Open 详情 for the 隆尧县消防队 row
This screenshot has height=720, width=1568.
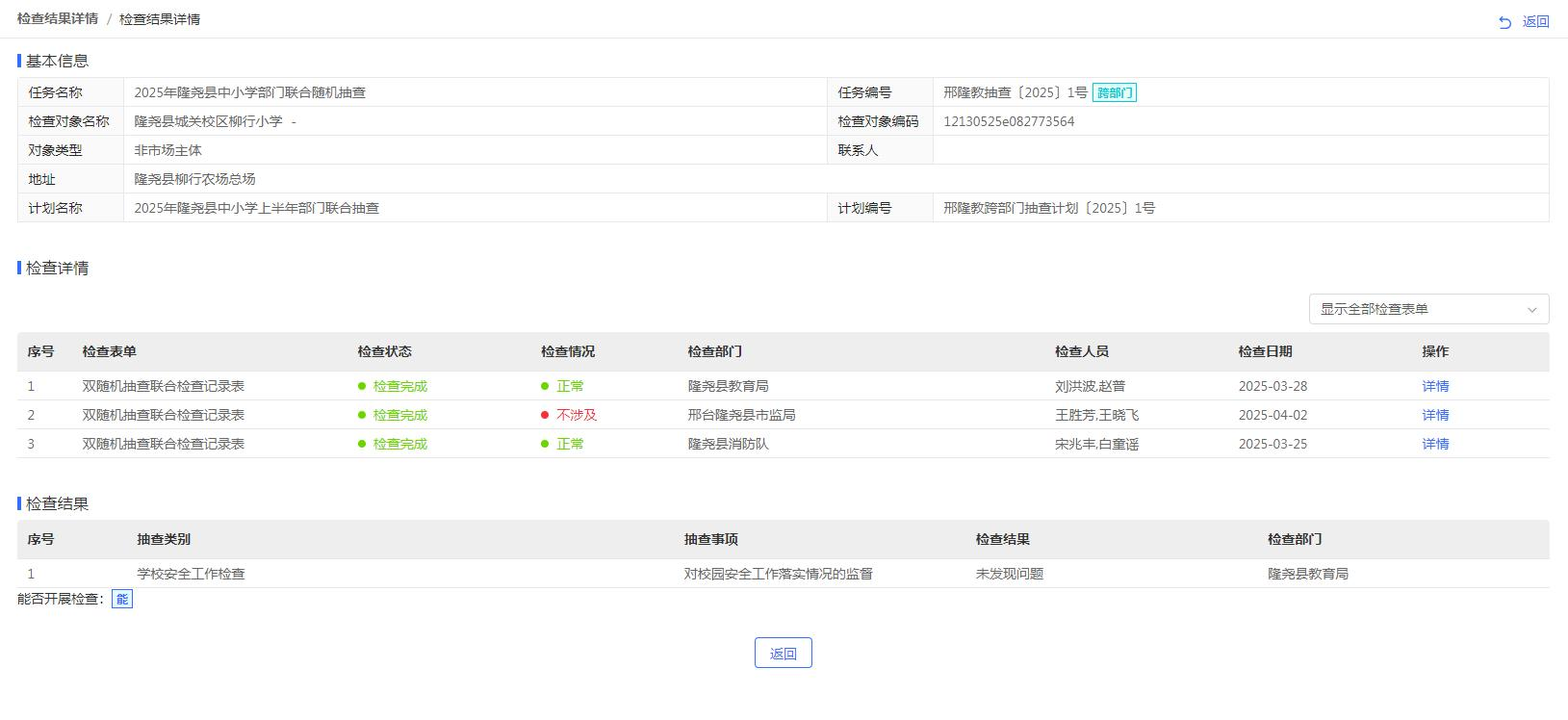tap(1435, 444)
